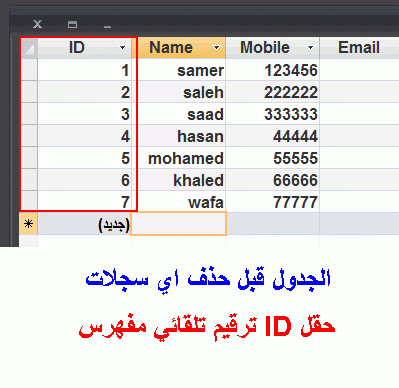Click the highlighted empty Name field in new row
Image resolution: width=399 pixels, height=388 pixels.
pos(179,224)
